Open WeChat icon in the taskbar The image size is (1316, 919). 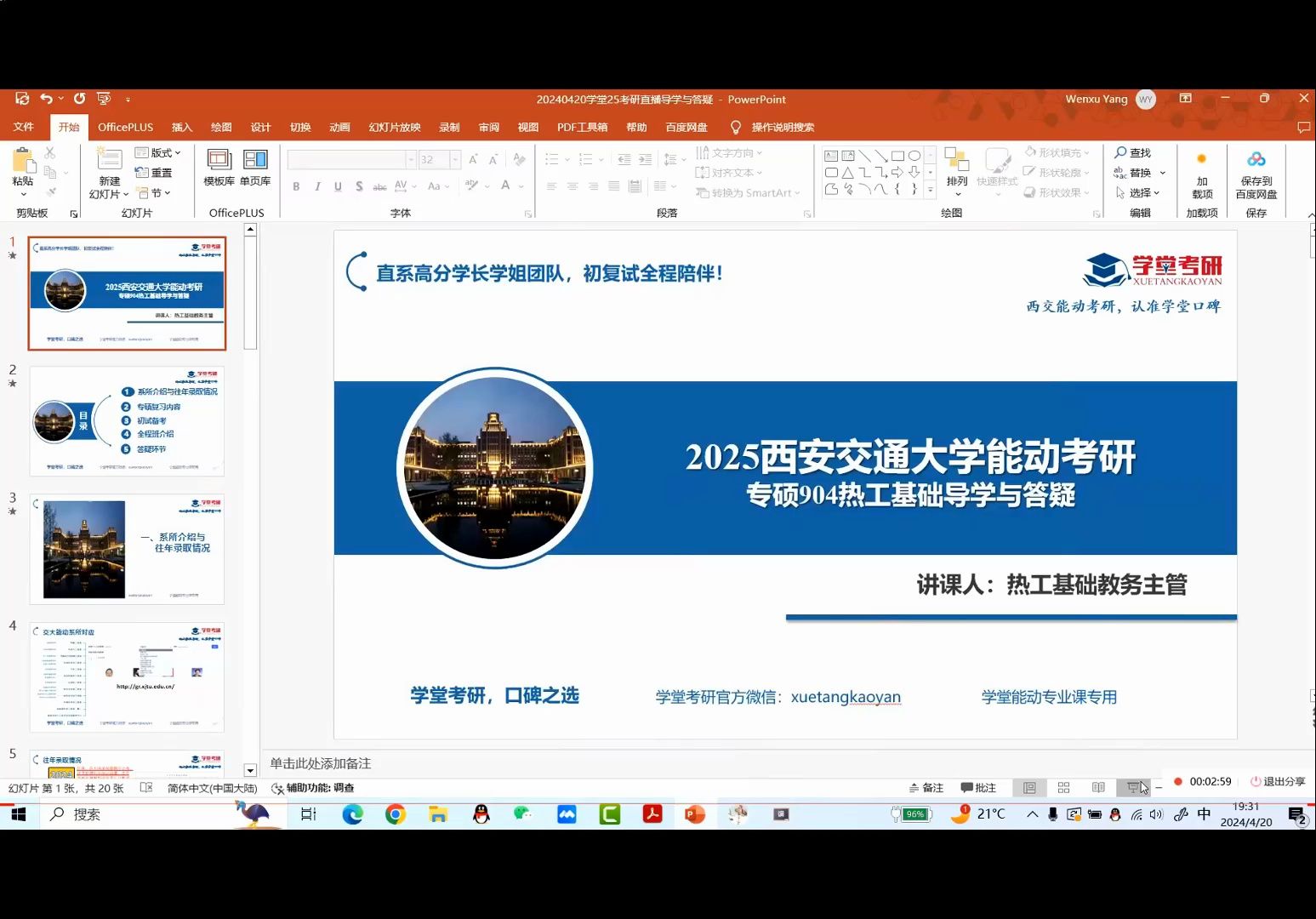(x=523, y=814)
